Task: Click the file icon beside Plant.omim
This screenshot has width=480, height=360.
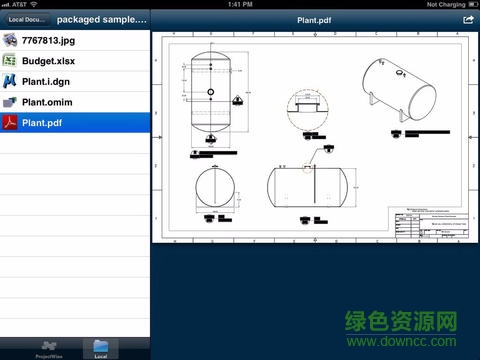Action: point(10,102)
